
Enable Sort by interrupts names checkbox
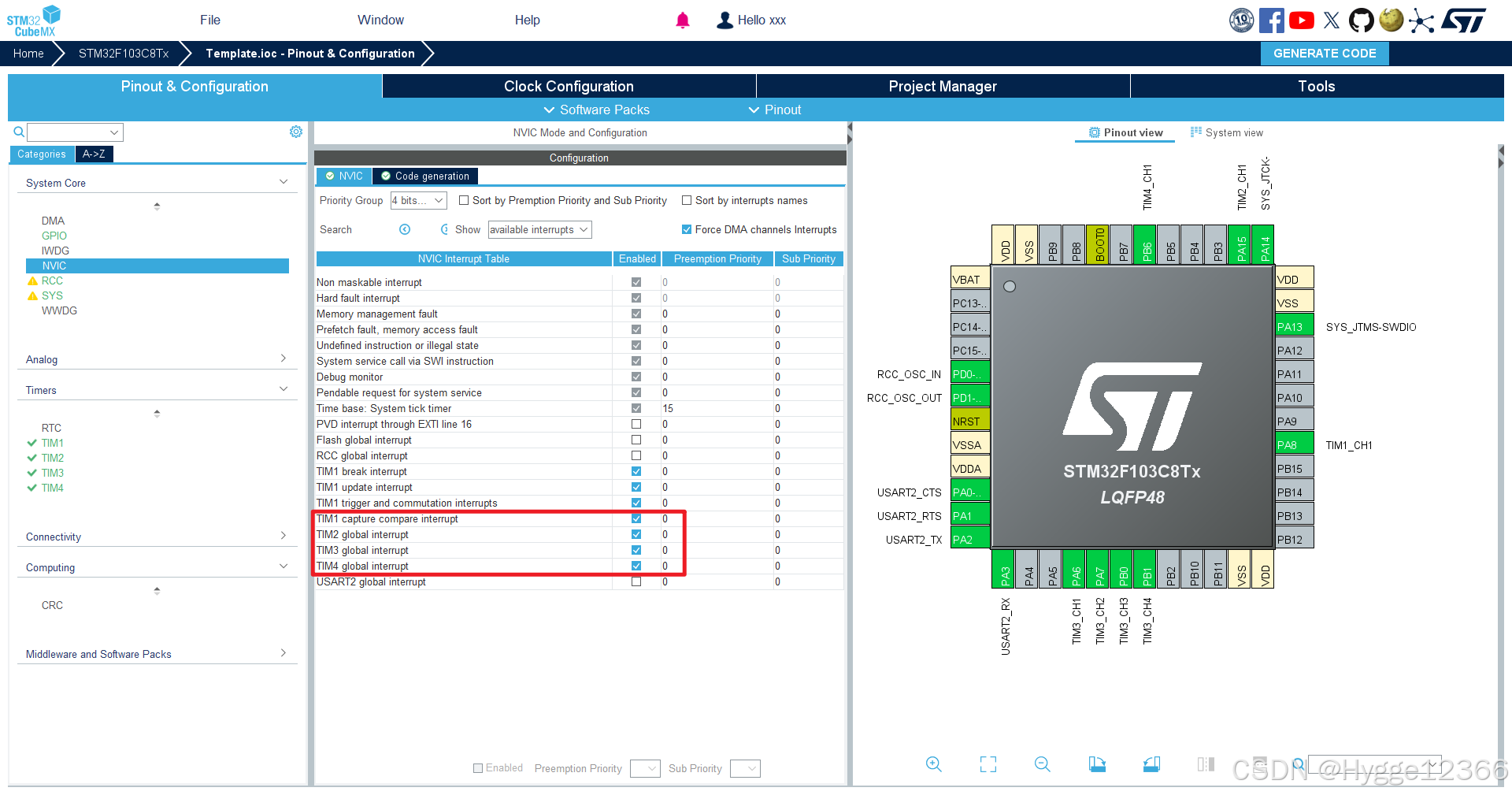tap(687, 201)
